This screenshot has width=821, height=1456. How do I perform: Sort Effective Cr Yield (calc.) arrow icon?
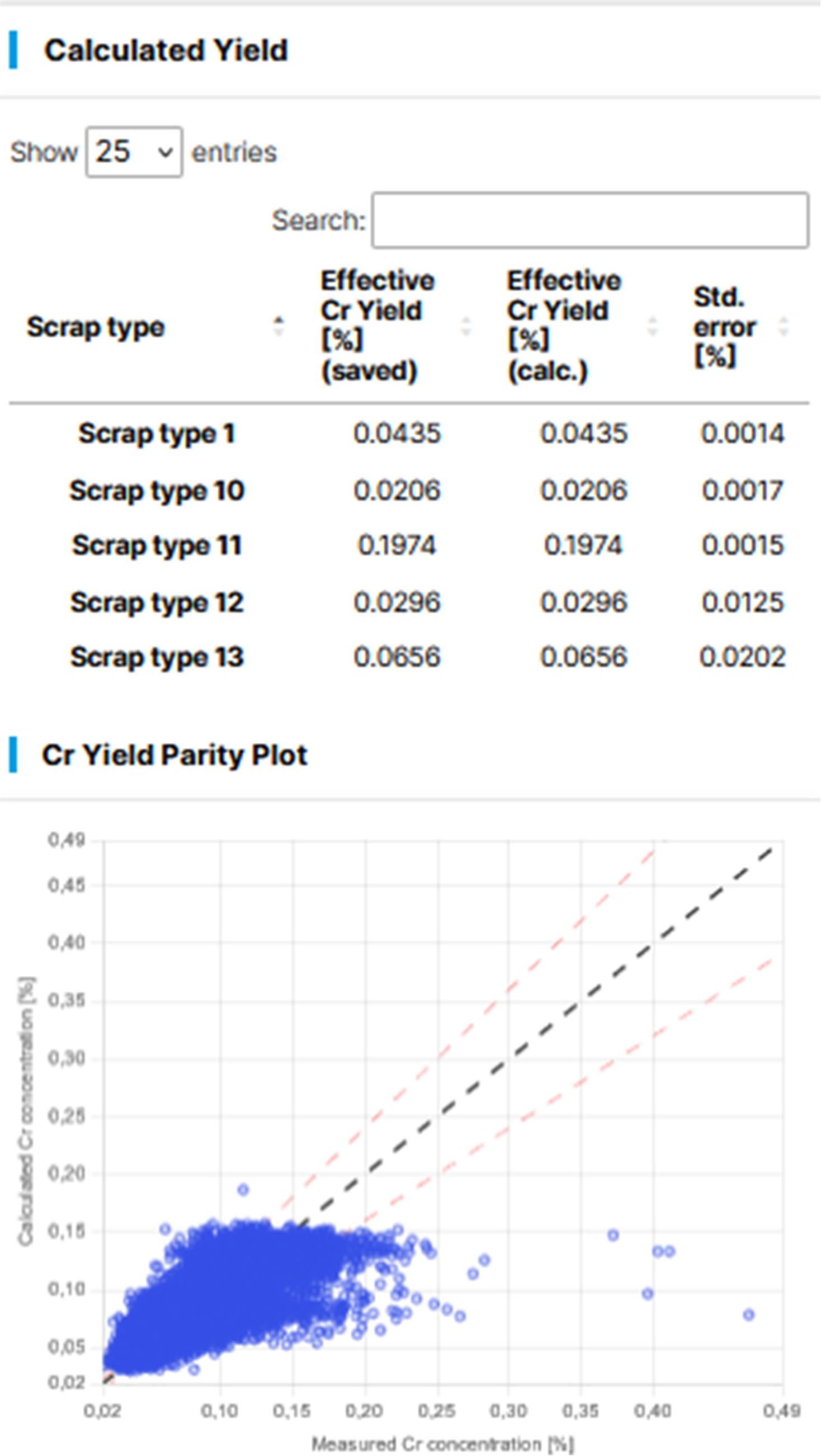pyautogui.click(x=653, y=327)
